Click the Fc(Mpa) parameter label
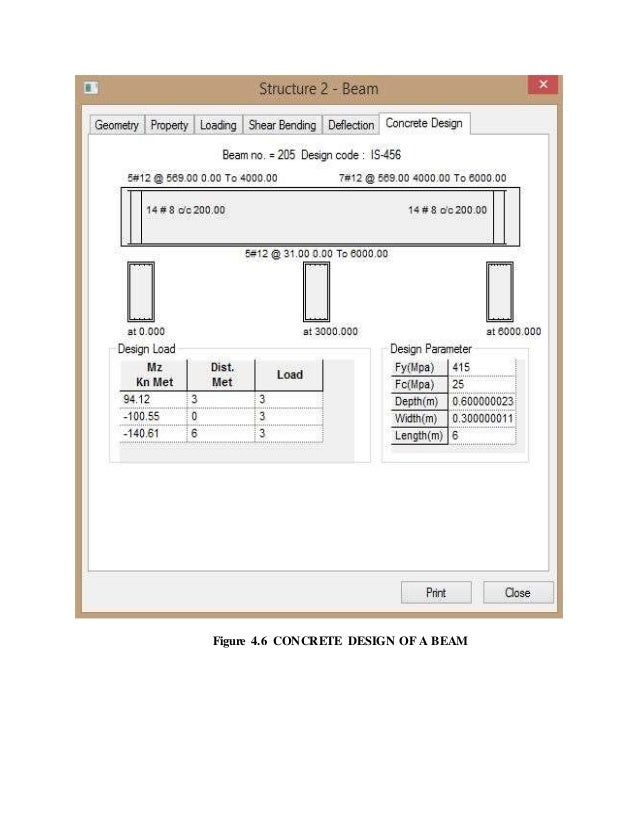The width and height of the screenshot is (638, 826). coord(419,384)
